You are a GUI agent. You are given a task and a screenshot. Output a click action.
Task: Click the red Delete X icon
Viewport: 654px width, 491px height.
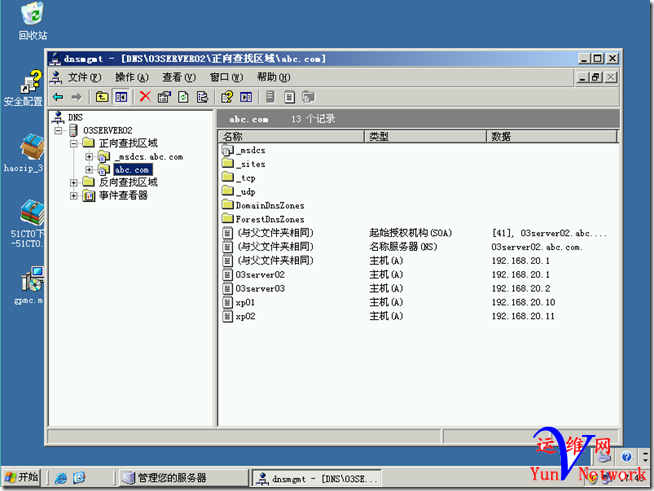(145, 97)
